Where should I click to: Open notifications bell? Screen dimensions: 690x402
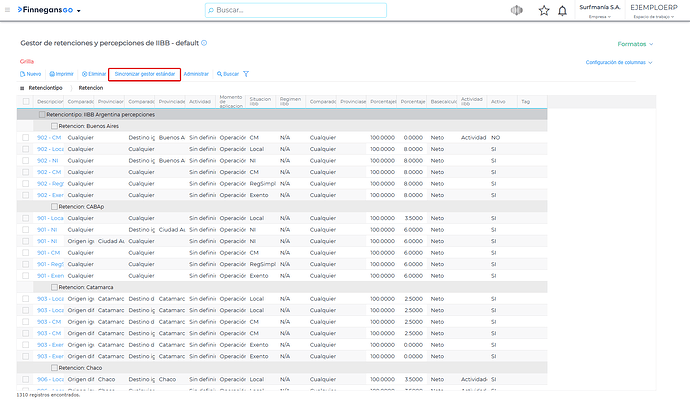(562, 11)
